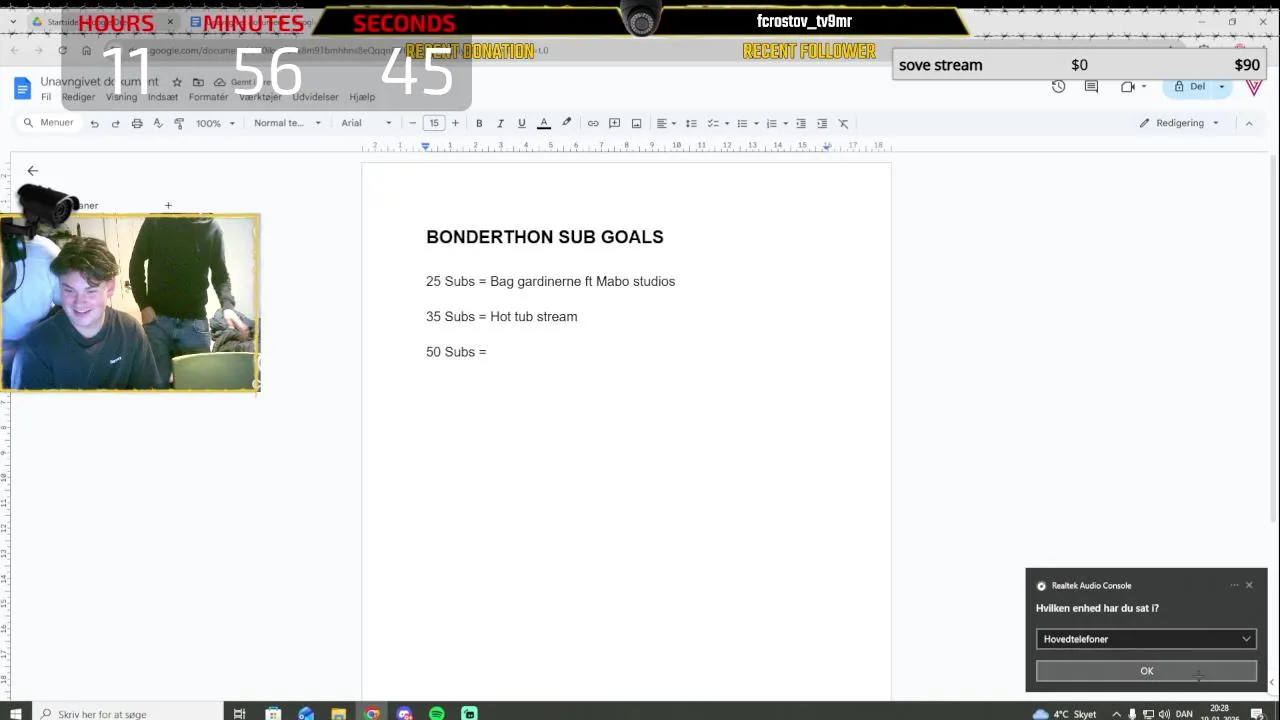Open the Google Docs home icon
The height and width of the screenshot is (720, 1280).
[22, 88]
